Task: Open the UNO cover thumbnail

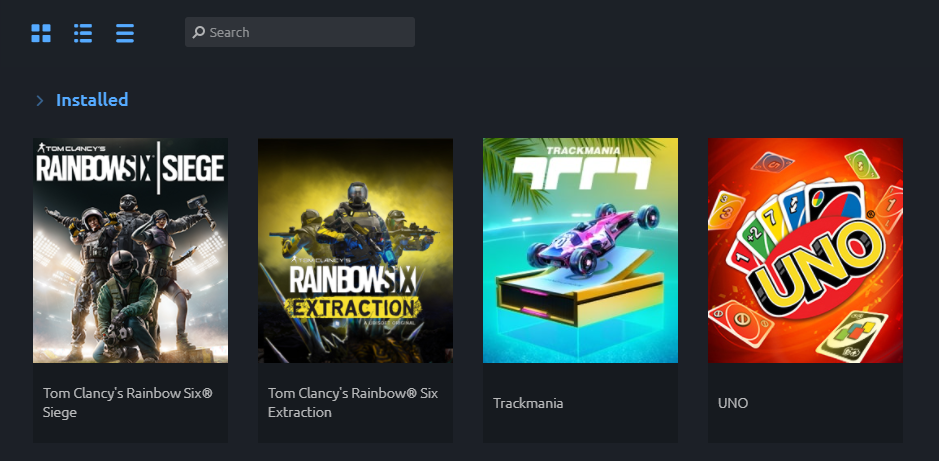Action: point(805,250)
